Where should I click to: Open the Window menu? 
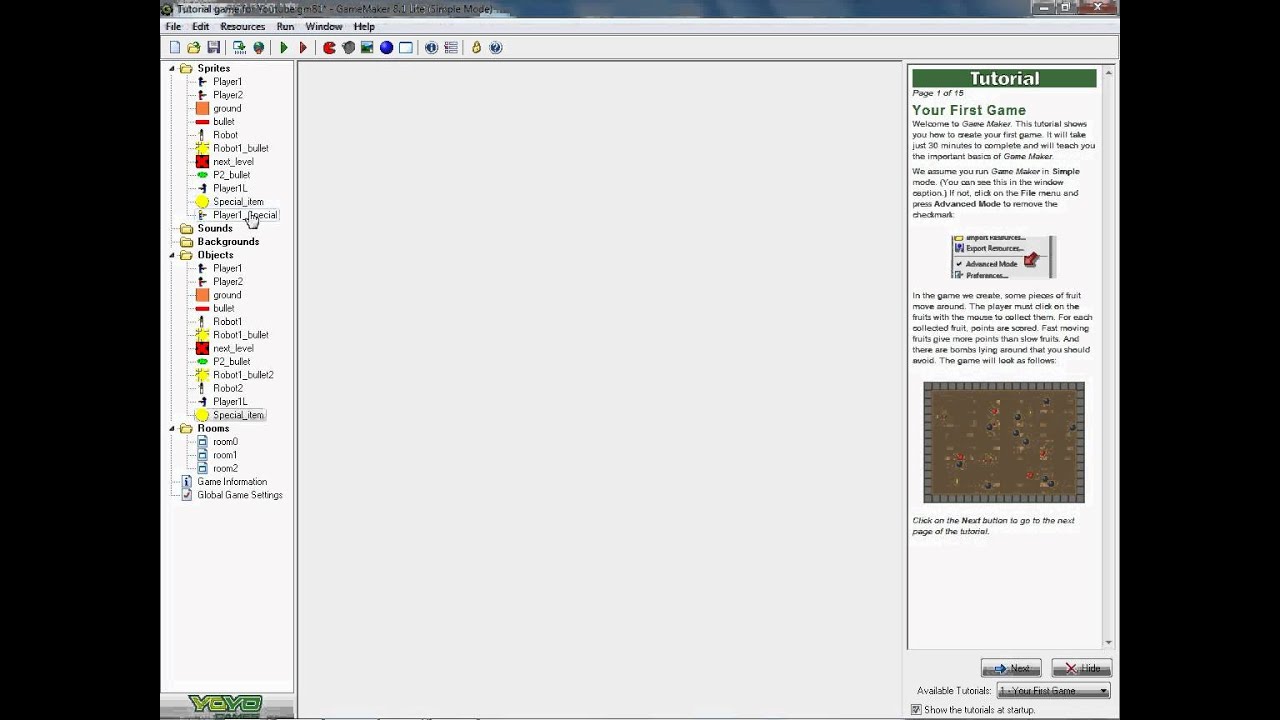[323, 27]
